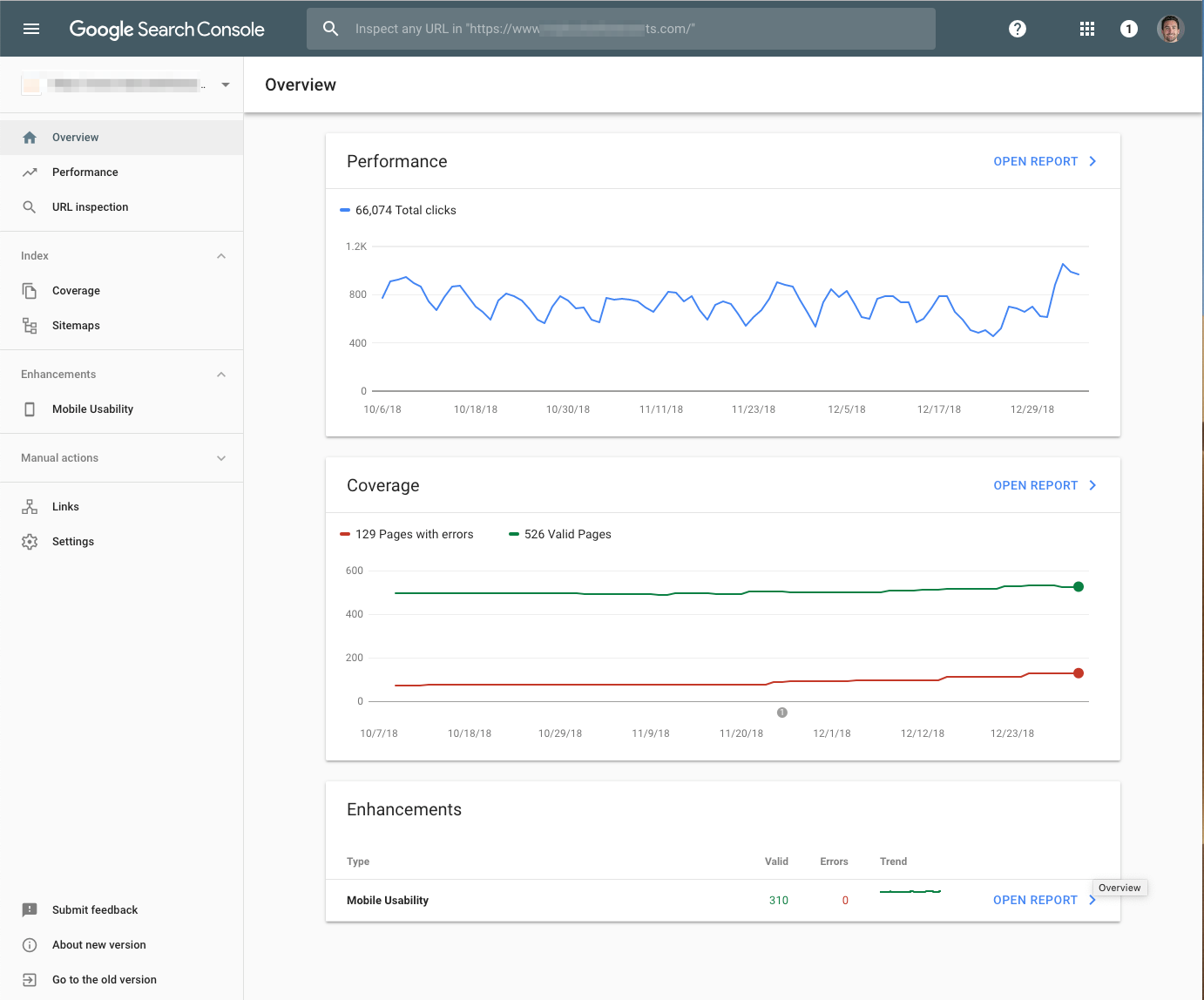Collapse the Index section
The width and height of the screenshot is (1204, 1000).
click(221, 256)
